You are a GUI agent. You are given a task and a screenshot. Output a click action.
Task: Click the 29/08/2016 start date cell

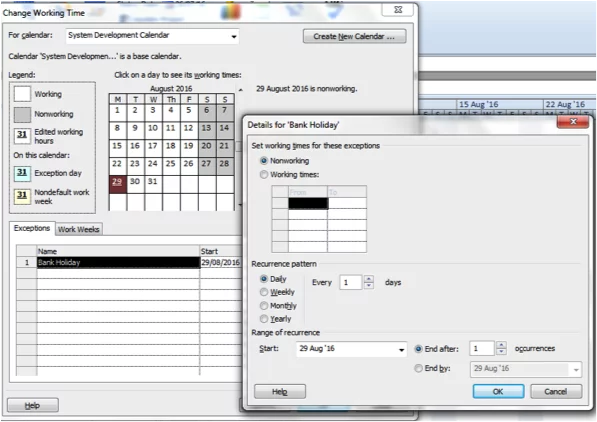tap(220, 262)
